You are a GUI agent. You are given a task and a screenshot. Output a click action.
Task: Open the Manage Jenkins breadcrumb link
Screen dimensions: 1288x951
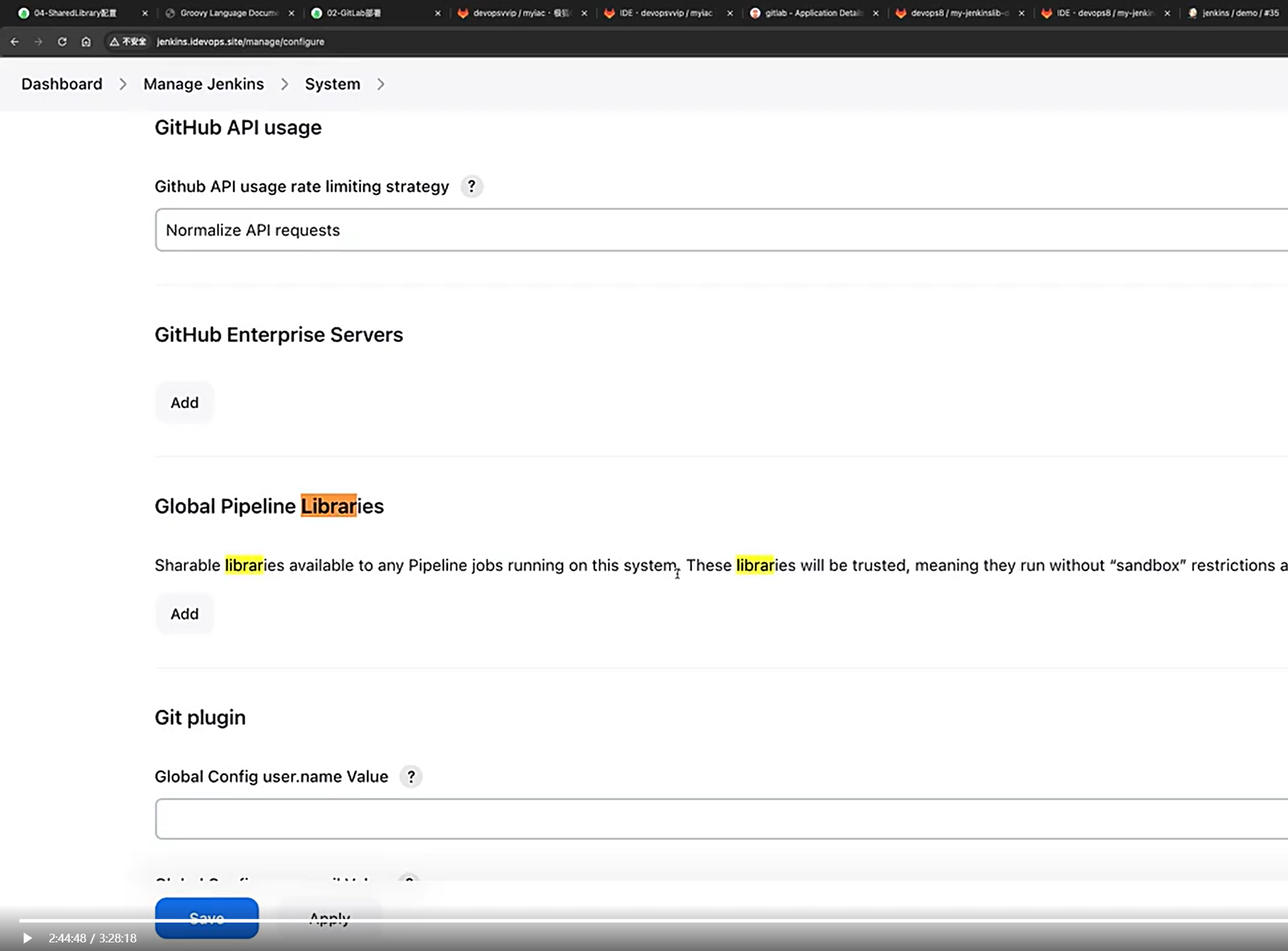(203, 84)
